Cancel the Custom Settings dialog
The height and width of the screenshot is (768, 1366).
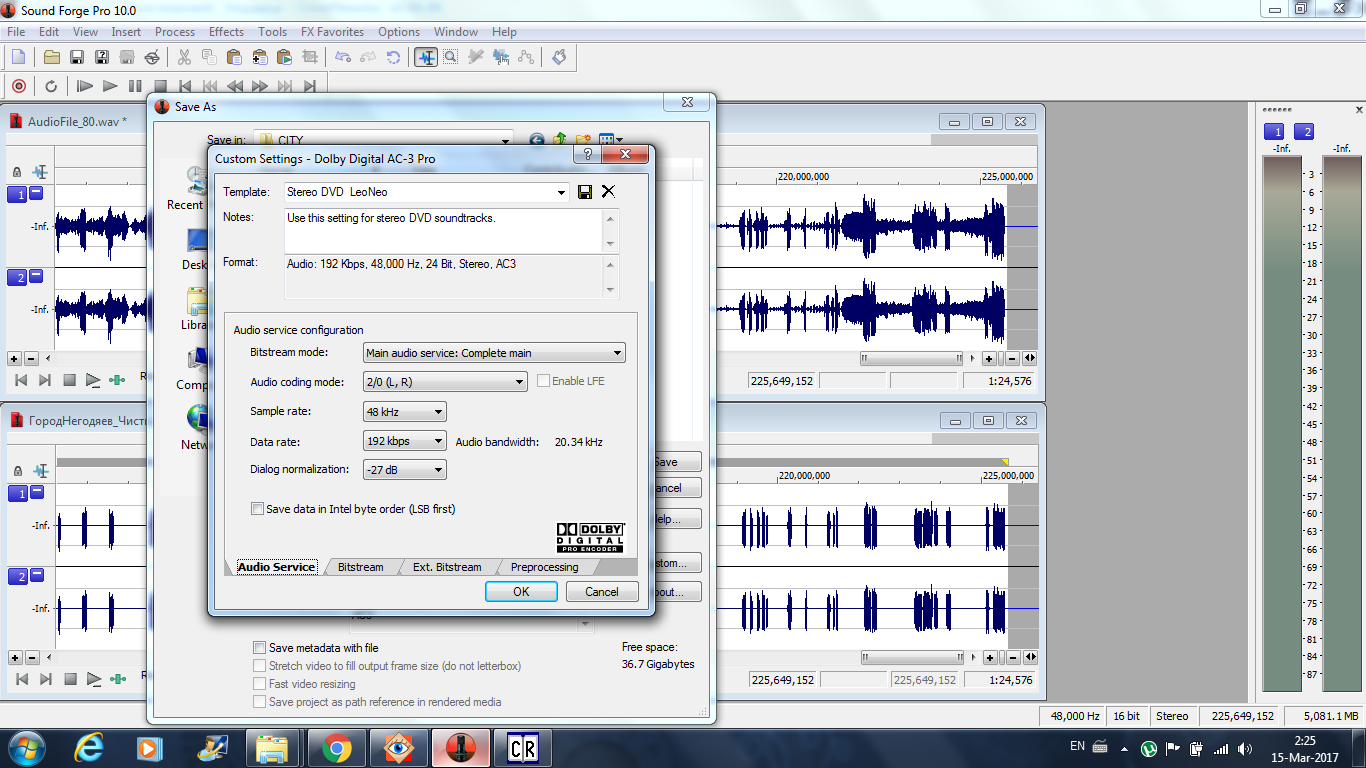(x=601, y=591)
